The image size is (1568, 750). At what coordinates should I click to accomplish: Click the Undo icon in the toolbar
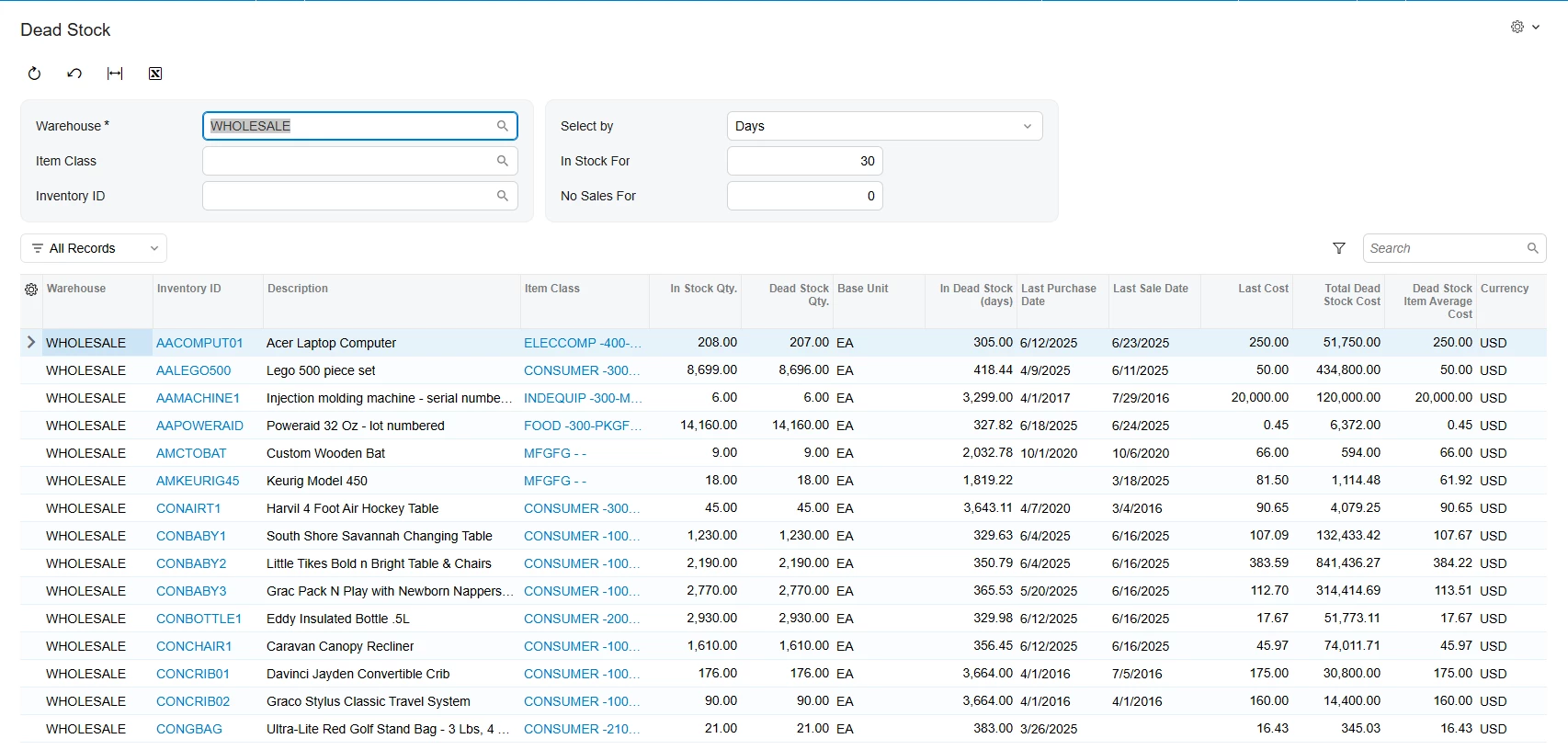(74, 74)
